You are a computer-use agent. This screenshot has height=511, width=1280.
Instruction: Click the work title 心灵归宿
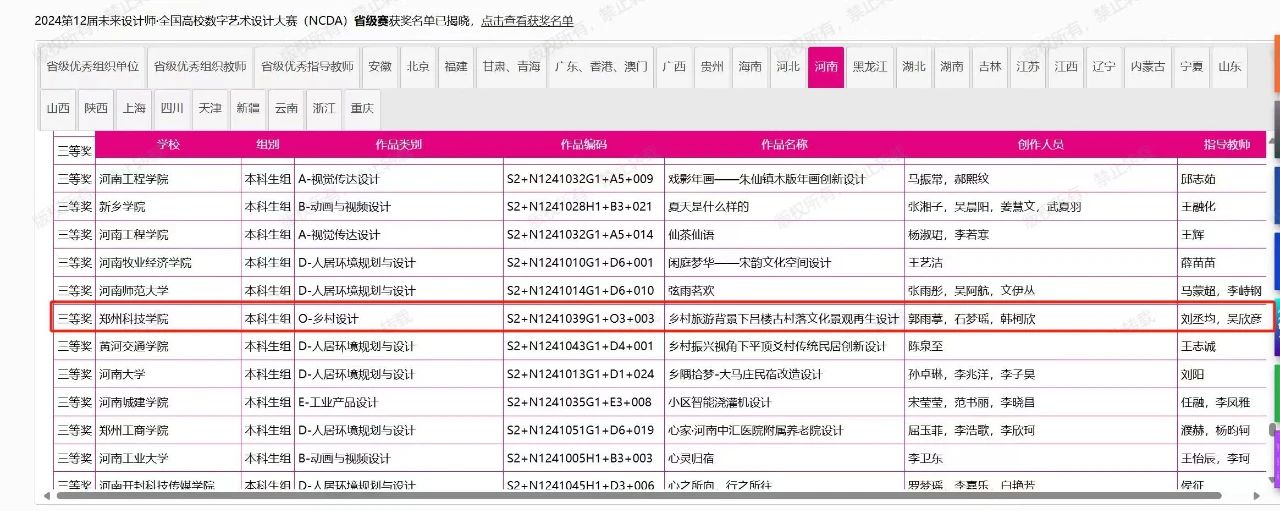tap(692, 459)
